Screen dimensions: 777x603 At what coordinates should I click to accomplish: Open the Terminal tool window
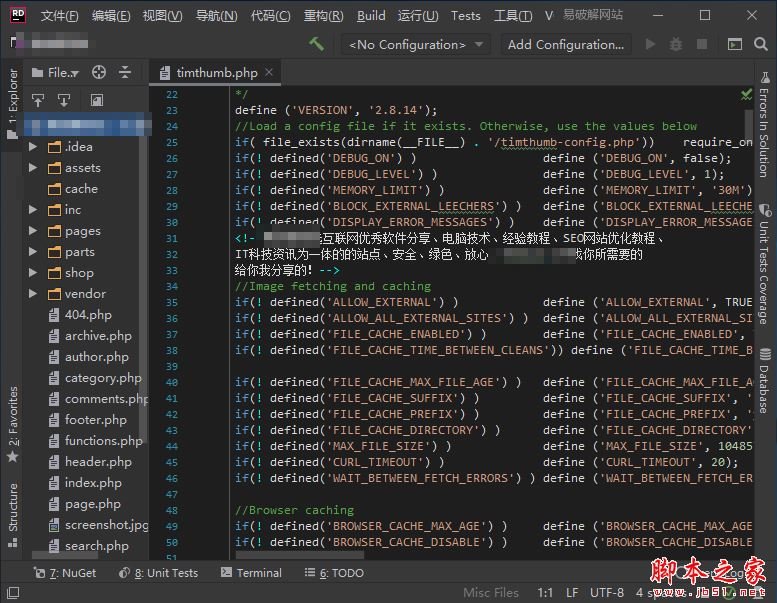coord(251,573)
